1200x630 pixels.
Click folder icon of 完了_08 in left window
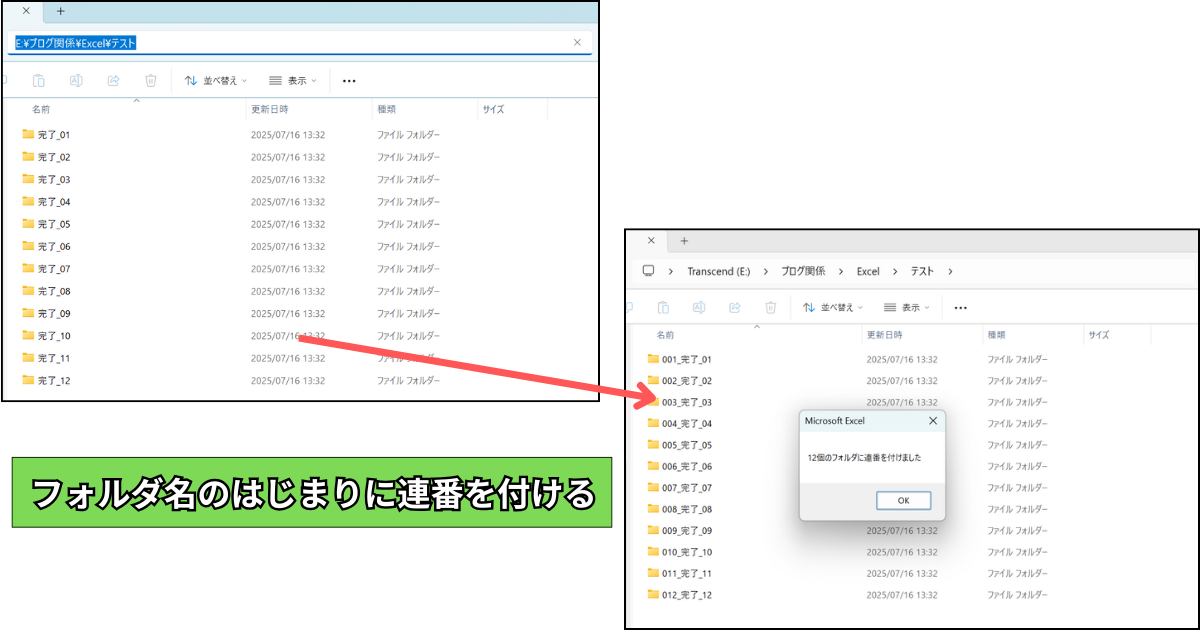(x=28, y=291)
